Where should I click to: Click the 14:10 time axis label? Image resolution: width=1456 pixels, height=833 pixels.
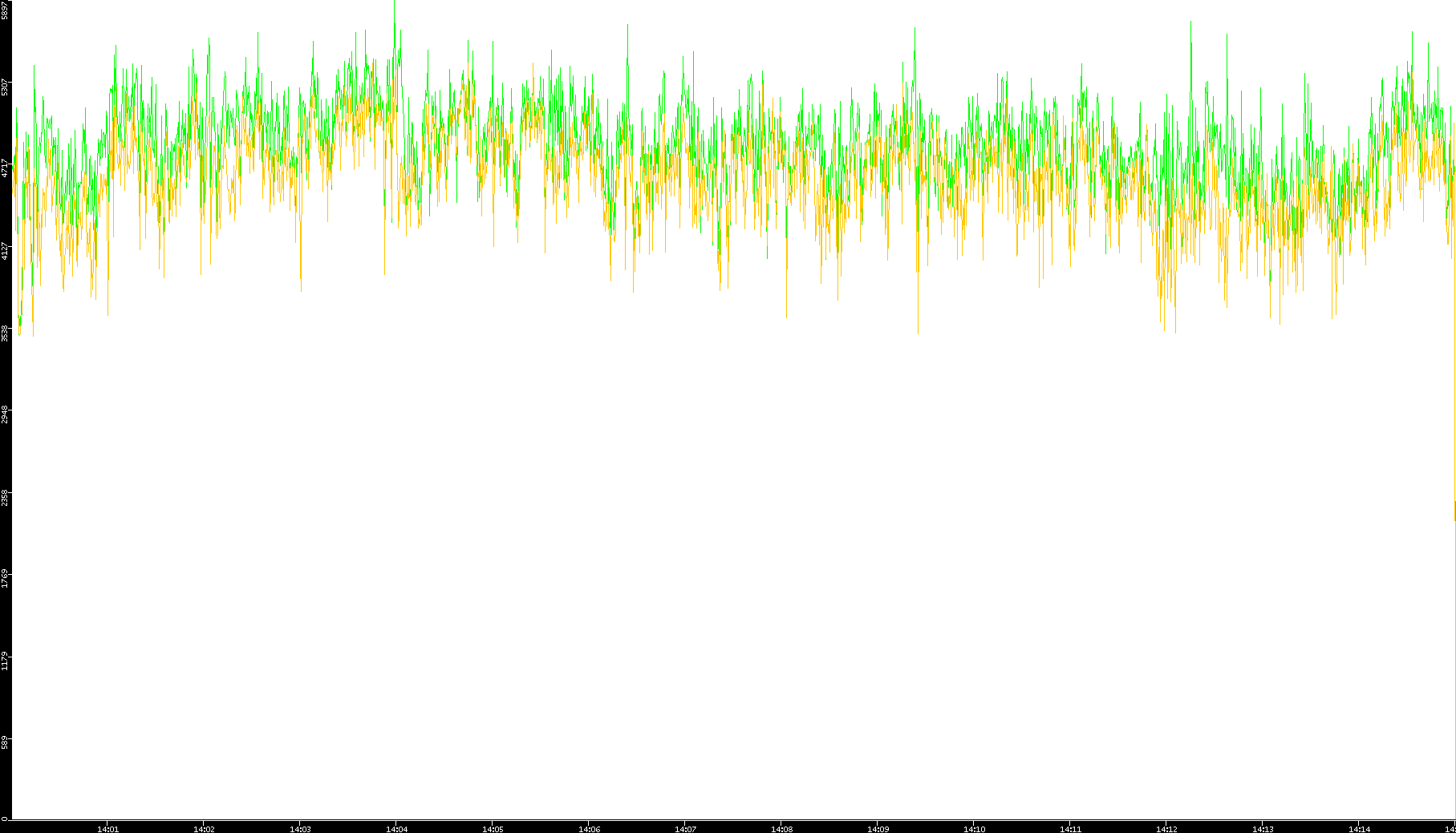coord(974,829)
